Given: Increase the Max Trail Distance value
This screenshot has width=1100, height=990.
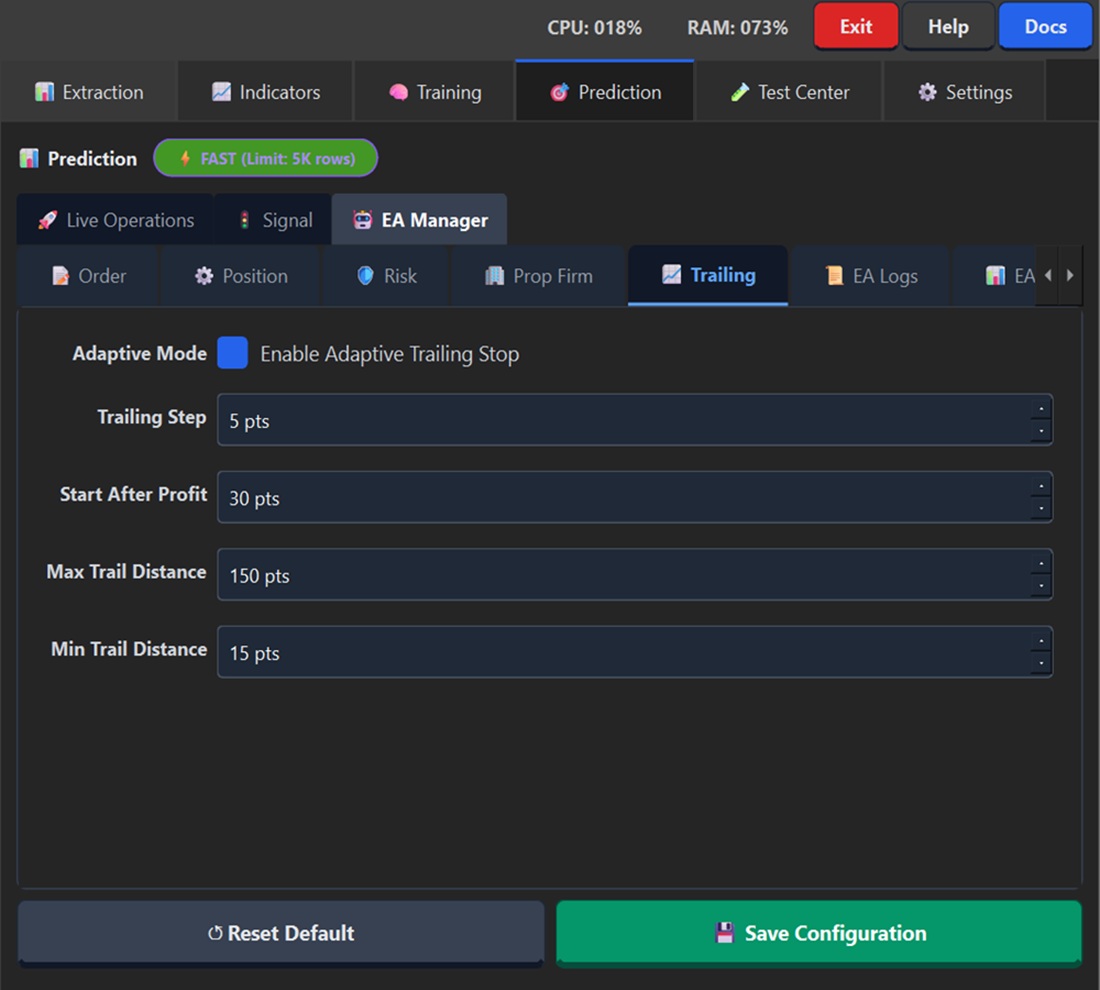Looking at the screenshot, I should click(1041, 564).
